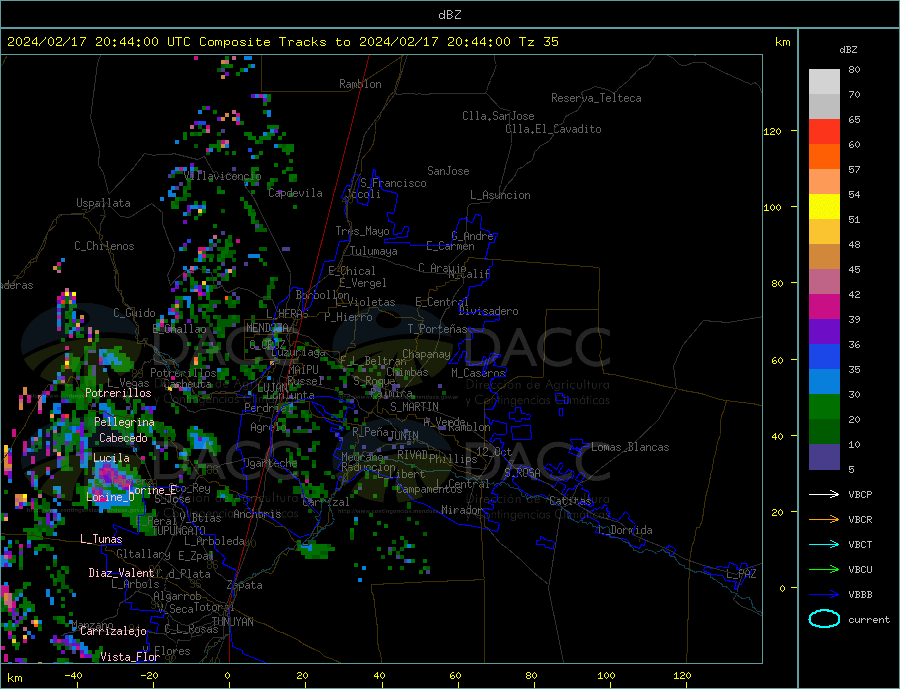Select the magenta 42-39 dBZ color band
Viewport: 900px width, 689px height.
tap(824, 307)
